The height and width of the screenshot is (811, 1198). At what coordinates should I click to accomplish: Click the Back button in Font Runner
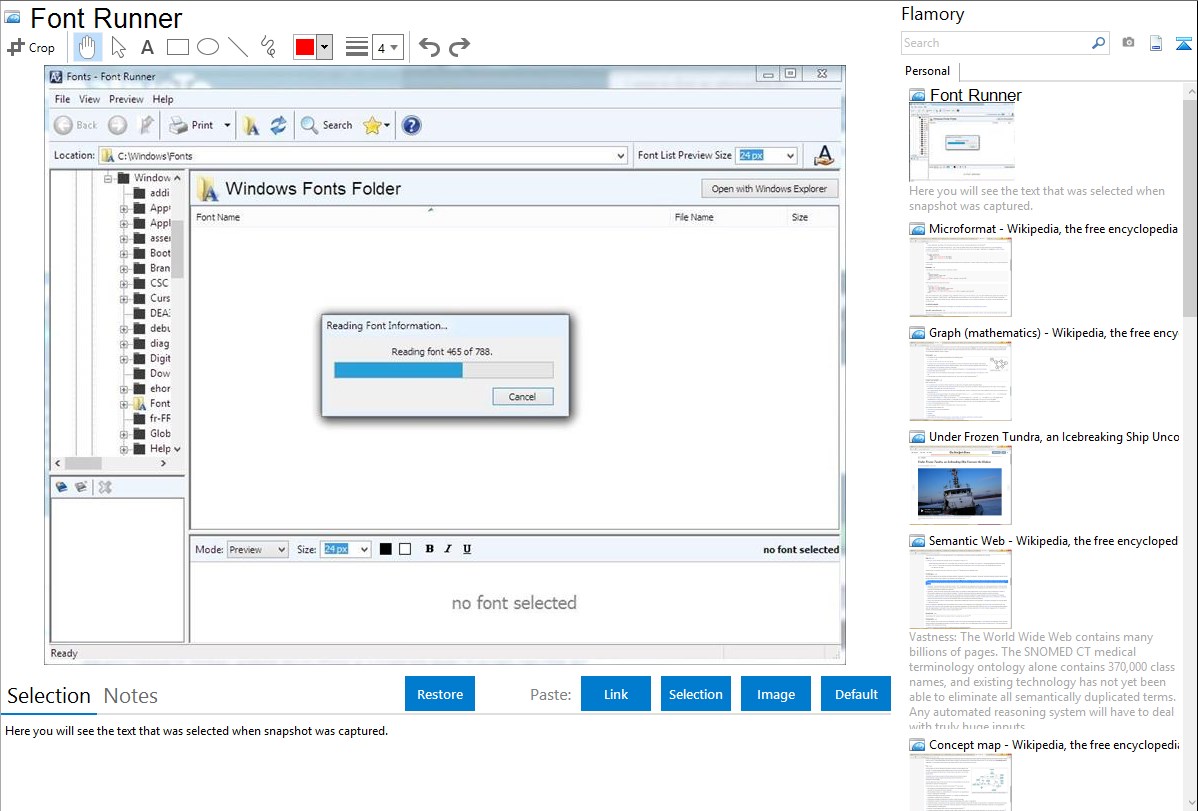pyautogui.click(x=76, y=125)
